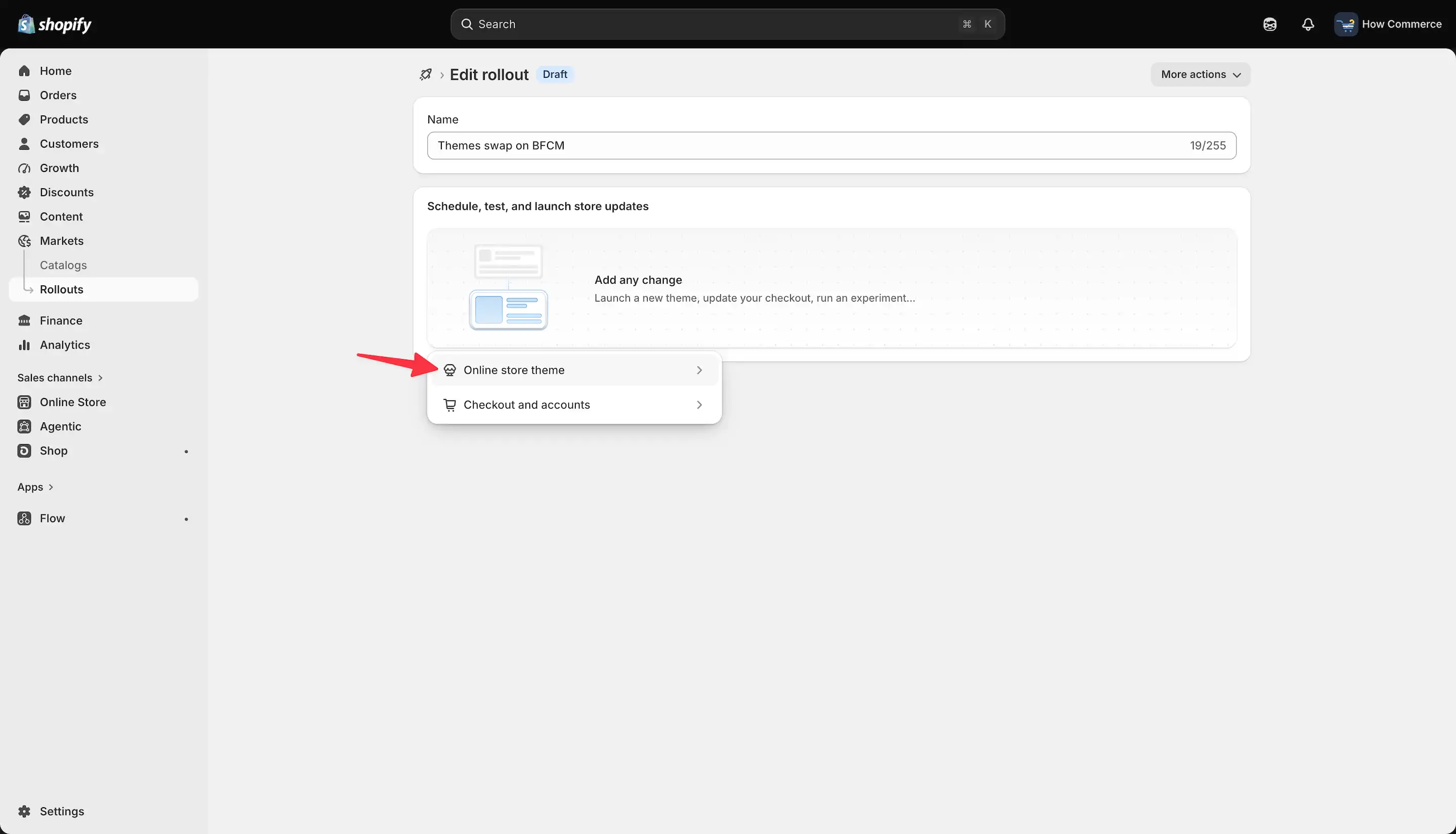The width and height of the screenshot is (1456, 834).
Task: Click the Flow app icon
Action: pos(24,518)
